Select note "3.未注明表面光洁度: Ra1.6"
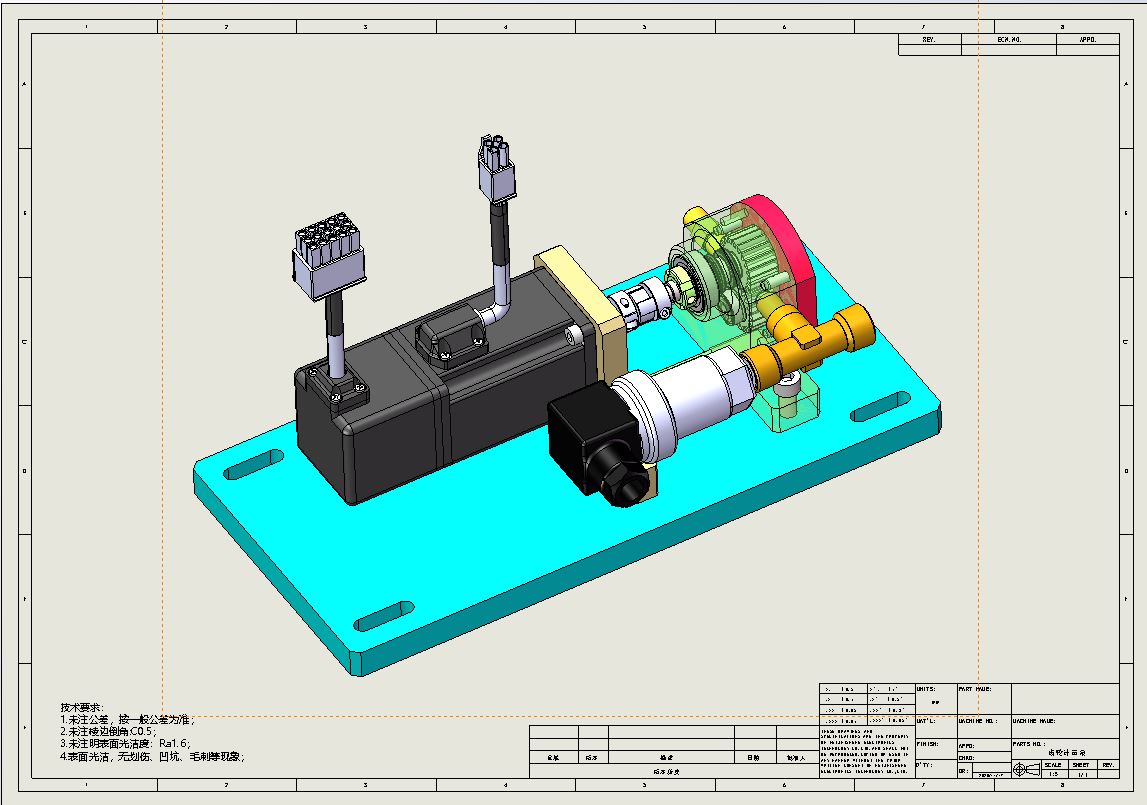Screen dimensions: 1147x805 pyautogui.click(x=125, y=744)
